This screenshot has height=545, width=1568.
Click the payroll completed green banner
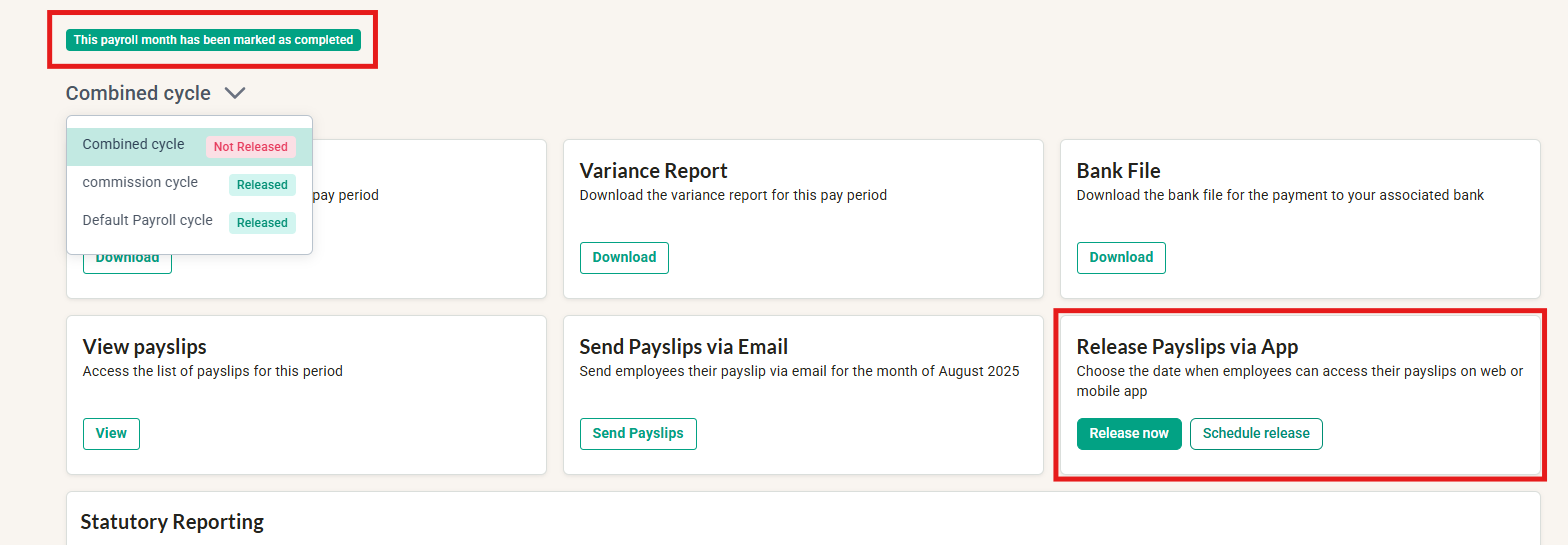[213, 40]
